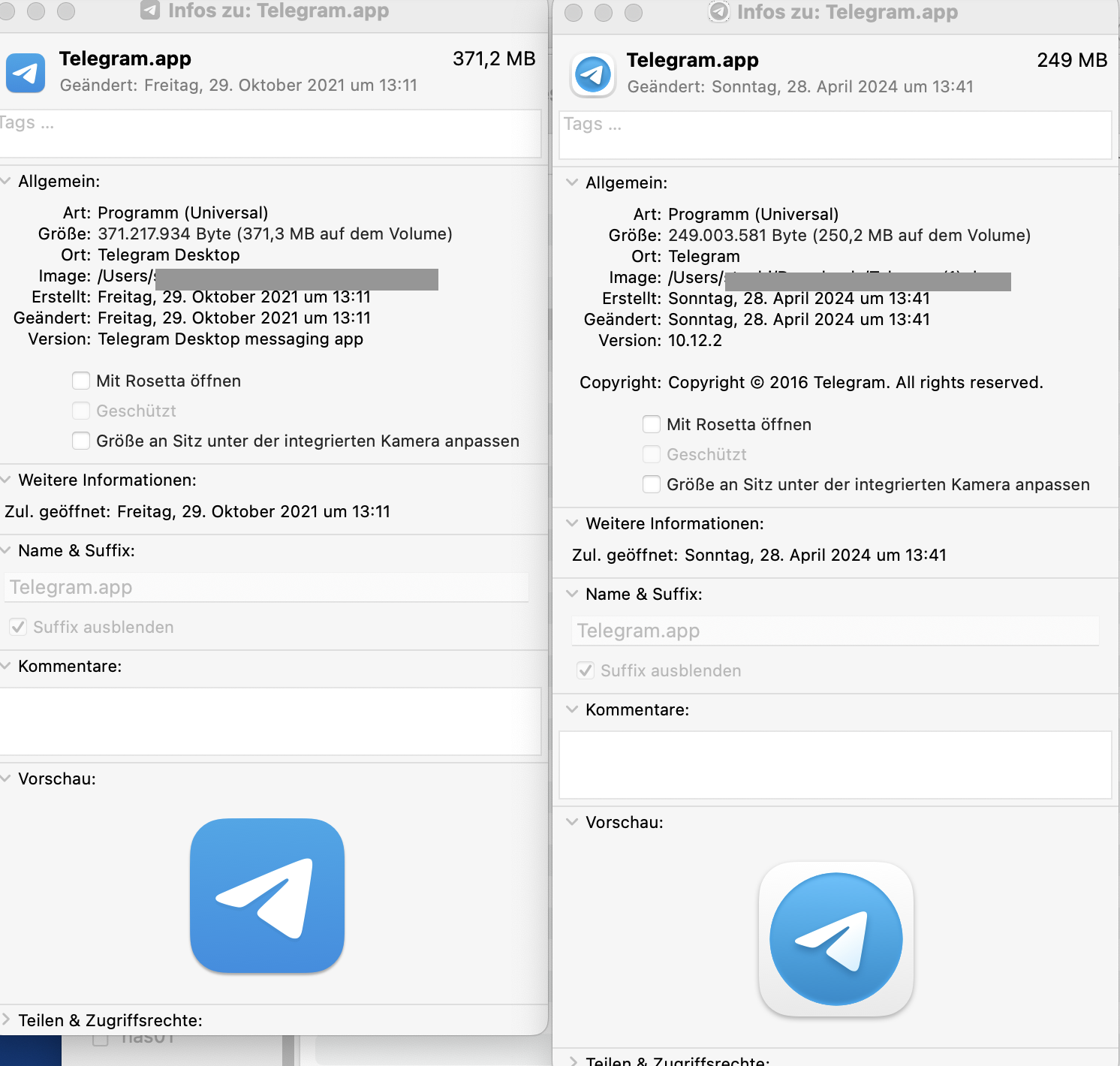Click title bar proxy icon of left Info window

pyautogui.click(x=150, y=11)
